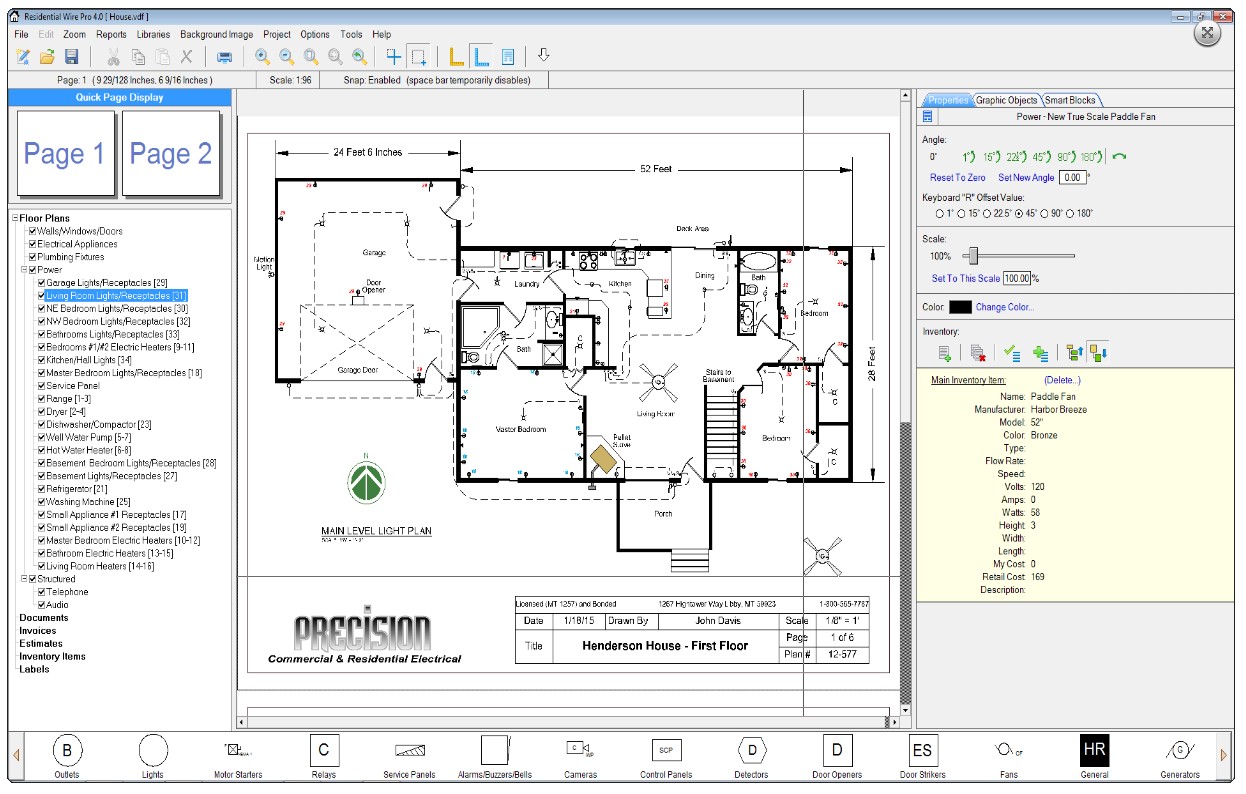This screenshot has width=1246, height=794.
Task: Click the inventory green checkmark list icon
Action: [1012, 352]
